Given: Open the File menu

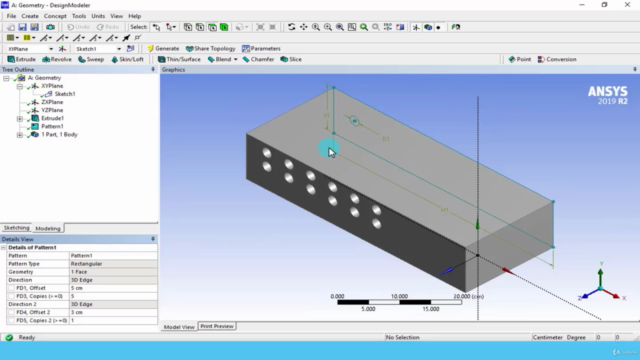Looking at the screenshot, I should (x=11, y=16).
